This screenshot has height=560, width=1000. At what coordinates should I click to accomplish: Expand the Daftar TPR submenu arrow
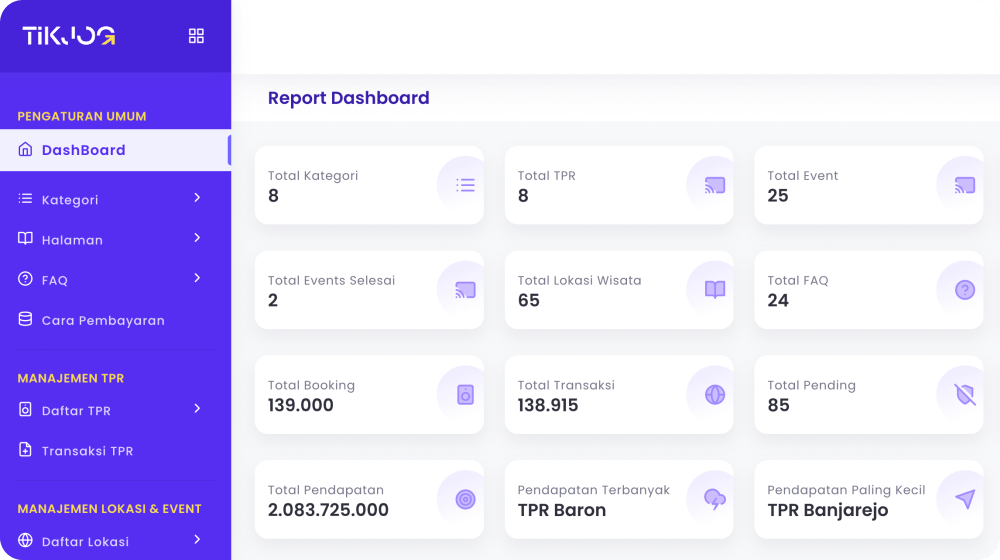click(x=197, y=409)
